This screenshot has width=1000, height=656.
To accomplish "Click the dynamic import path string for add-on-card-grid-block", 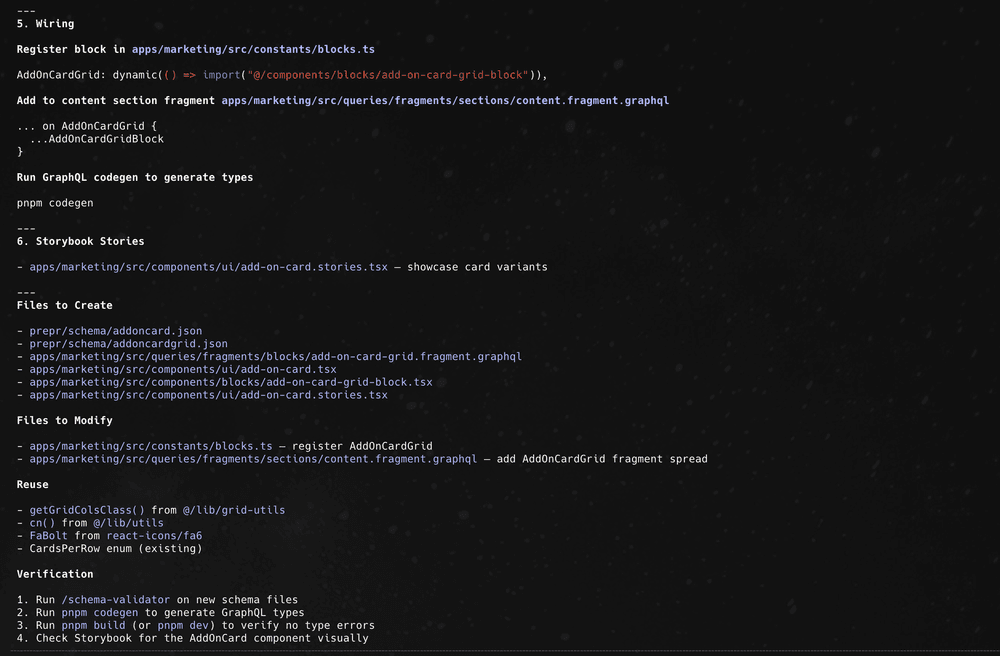I will point(393,75).
